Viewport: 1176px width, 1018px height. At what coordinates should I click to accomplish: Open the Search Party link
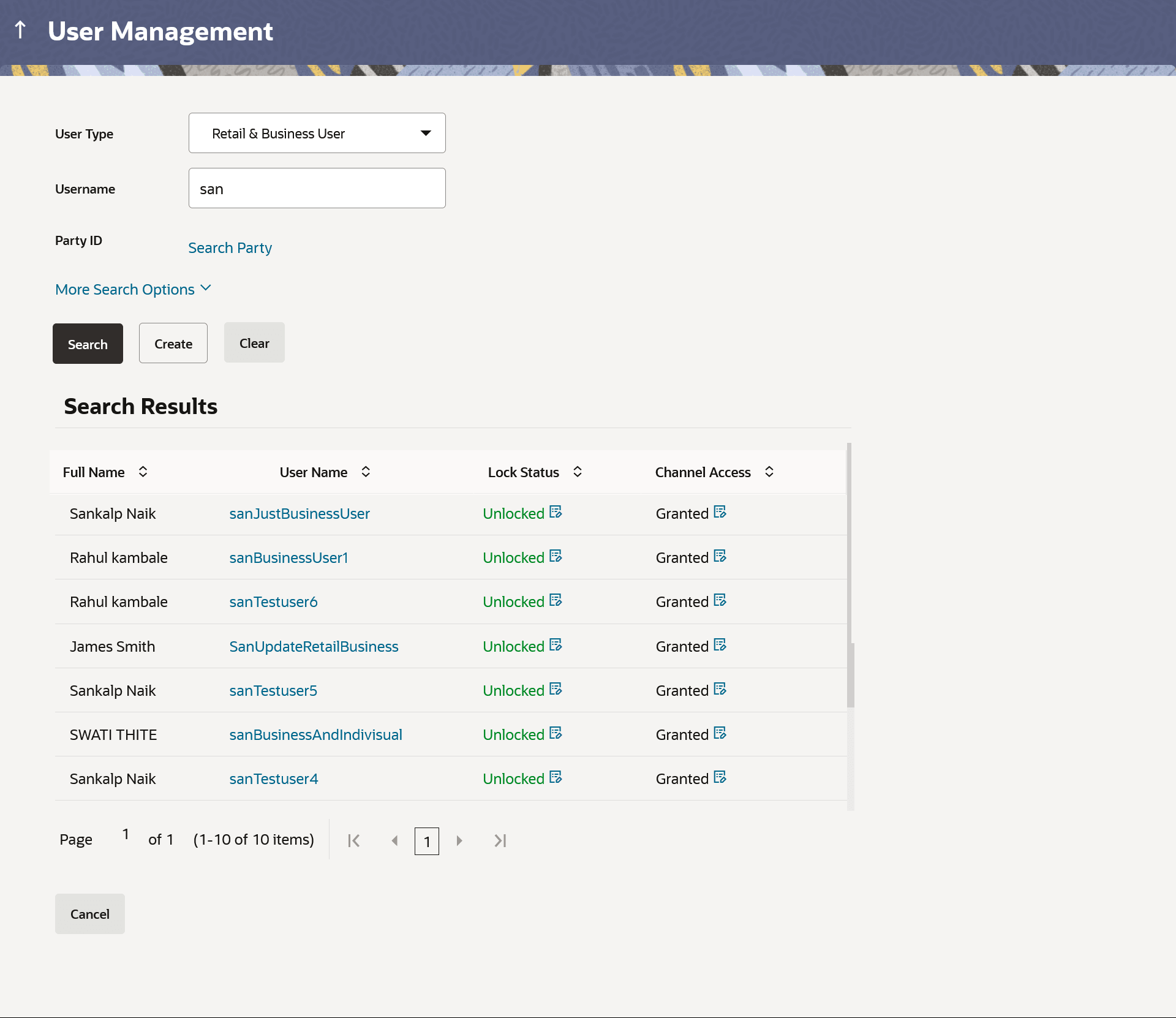click(x=230, y=247)
